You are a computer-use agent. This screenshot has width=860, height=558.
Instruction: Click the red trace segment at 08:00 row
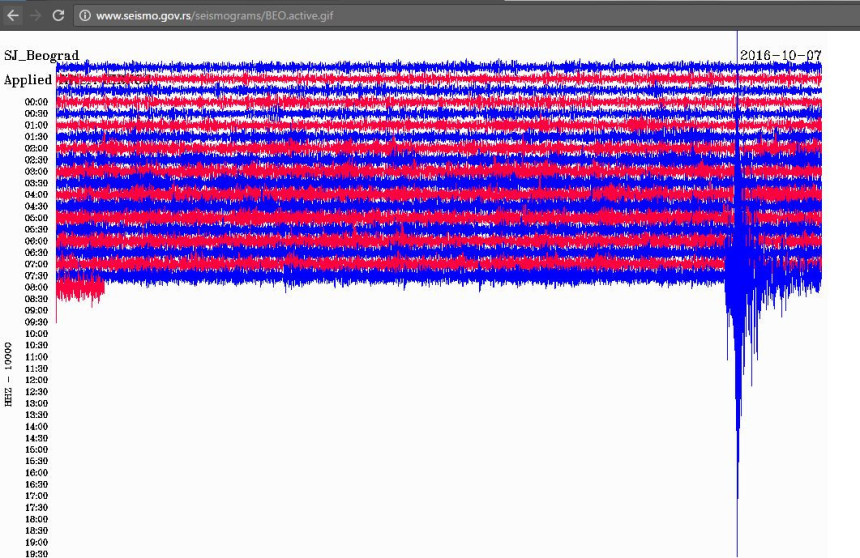coord(80,289)
